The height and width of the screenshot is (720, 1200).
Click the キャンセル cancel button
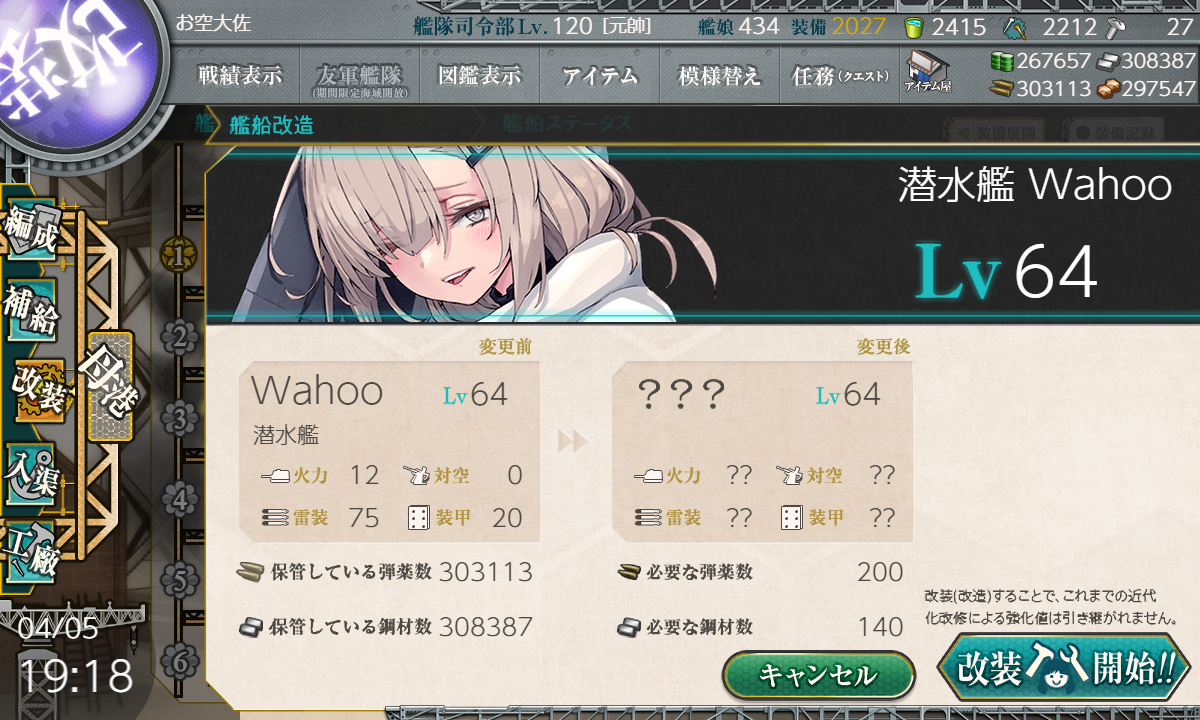819,676
